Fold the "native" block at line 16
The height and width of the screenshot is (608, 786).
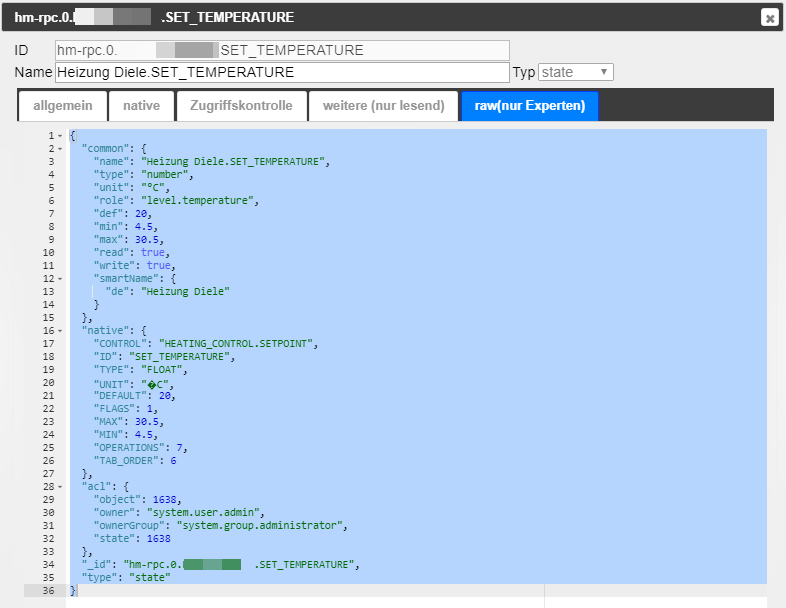(60, 330)
